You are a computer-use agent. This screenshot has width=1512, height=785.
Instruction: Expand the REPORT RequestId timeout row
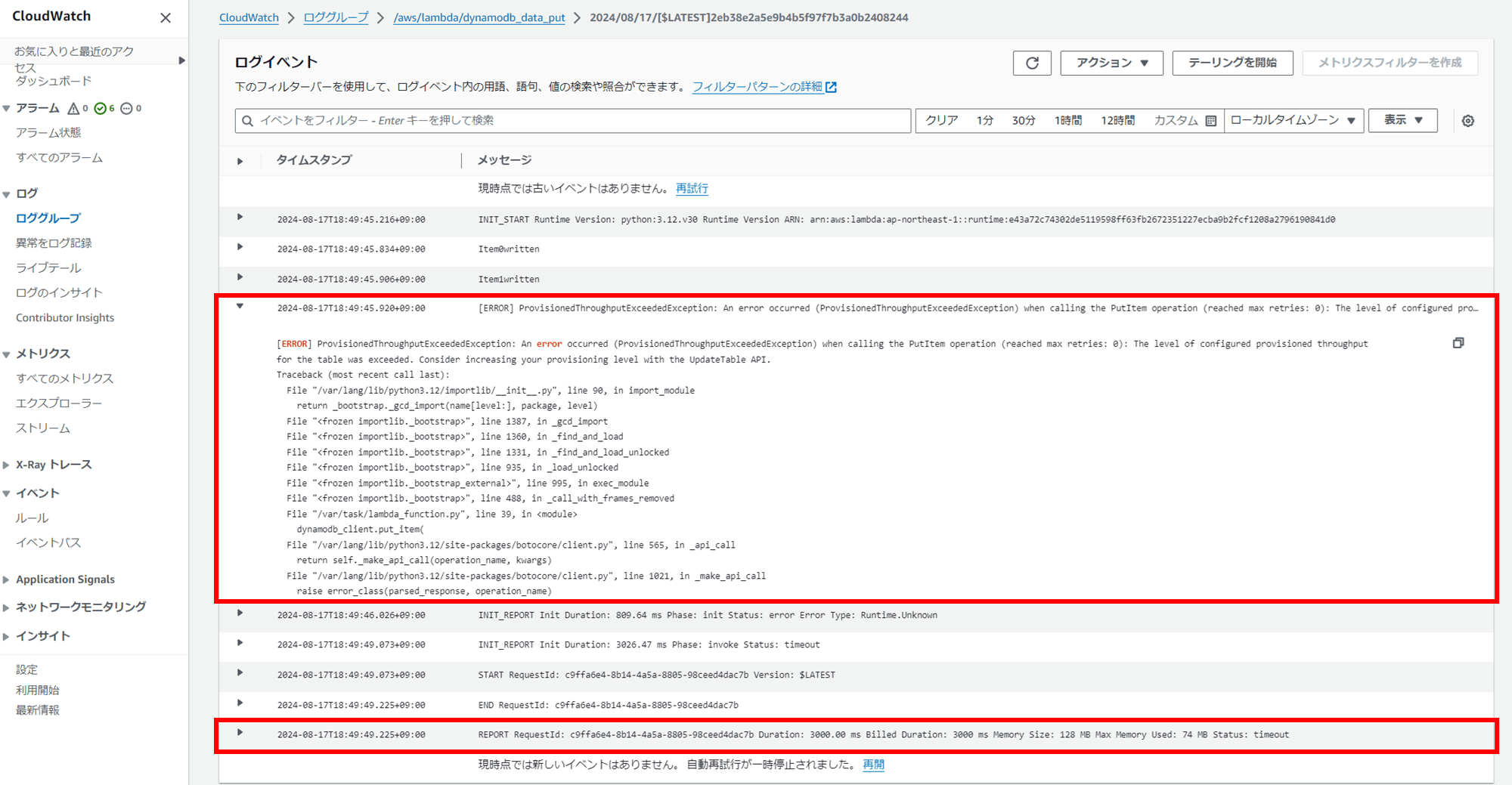(240, 733)
